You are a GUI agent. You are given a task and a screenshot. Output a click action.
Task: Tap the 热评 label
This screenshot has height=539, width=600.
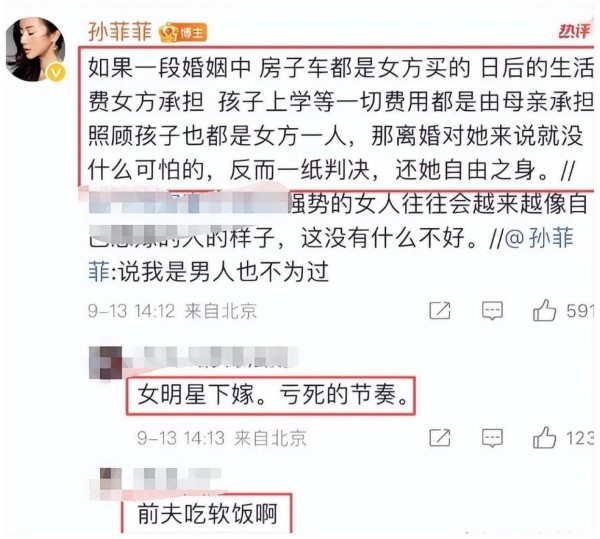574,31
